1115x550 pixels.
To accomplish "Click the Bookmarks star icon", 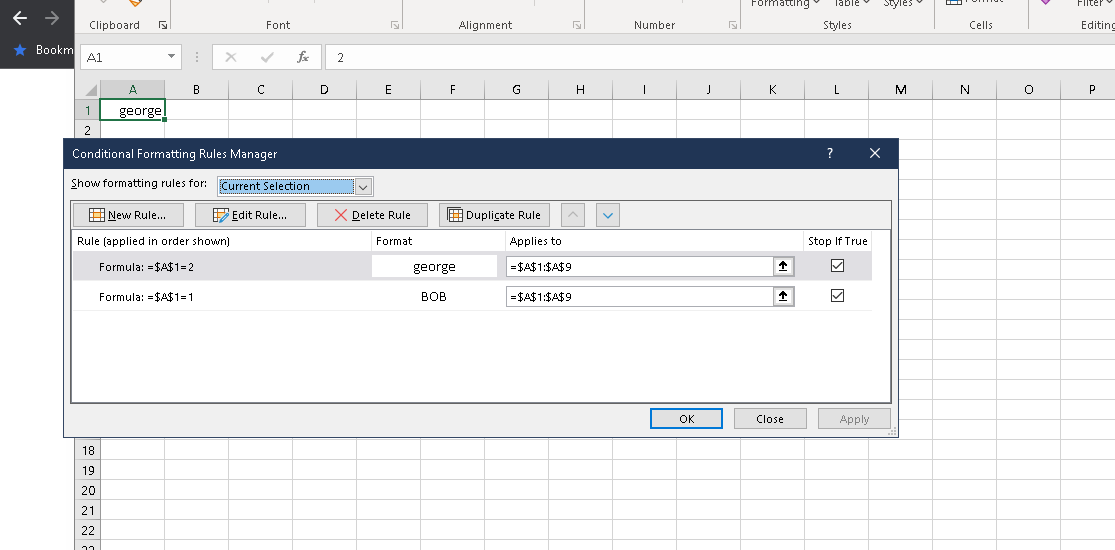I will coord(20,50).
